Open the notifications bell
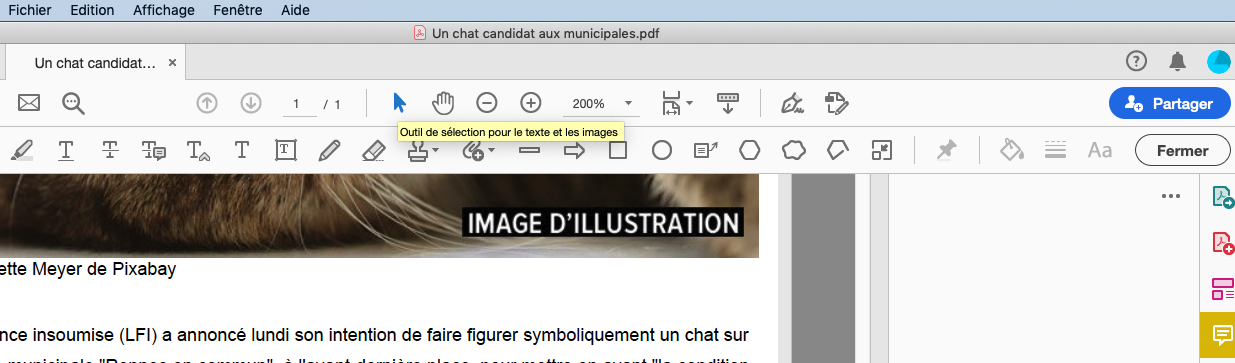Screen dimensions: 1235x363 [1177, 61]
